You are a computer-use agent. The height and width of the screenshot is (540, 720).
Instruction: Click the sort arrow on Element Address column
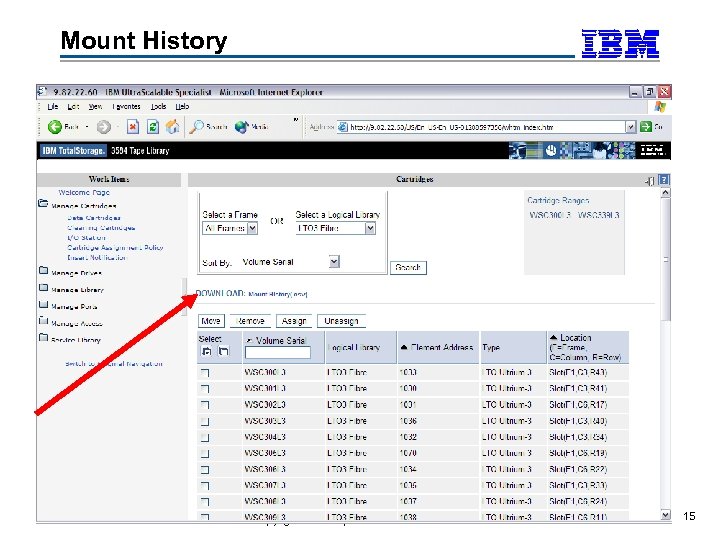click(x=404, y=348)
